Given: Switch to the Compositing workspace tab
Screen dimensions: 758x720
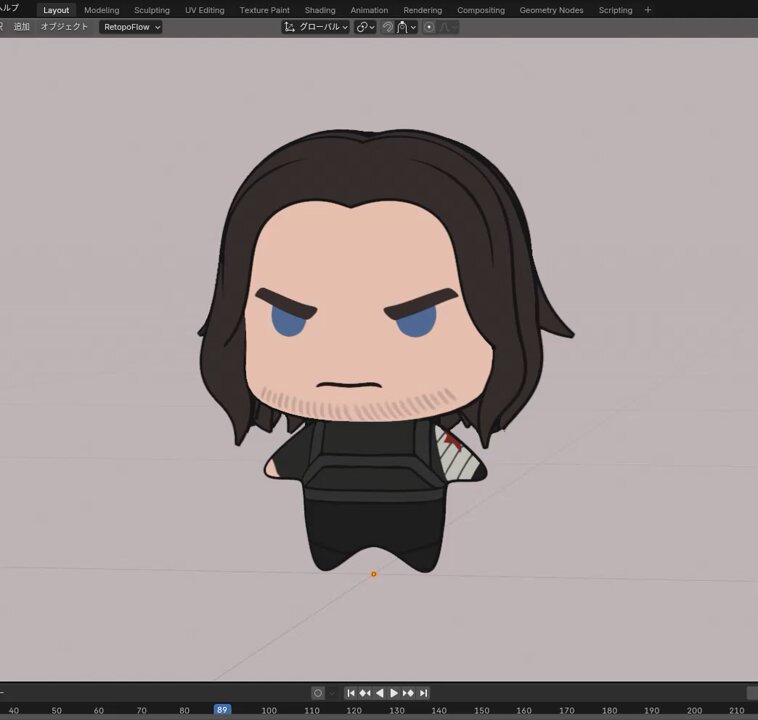Looking at the screenshot, I should pos(481,10).
